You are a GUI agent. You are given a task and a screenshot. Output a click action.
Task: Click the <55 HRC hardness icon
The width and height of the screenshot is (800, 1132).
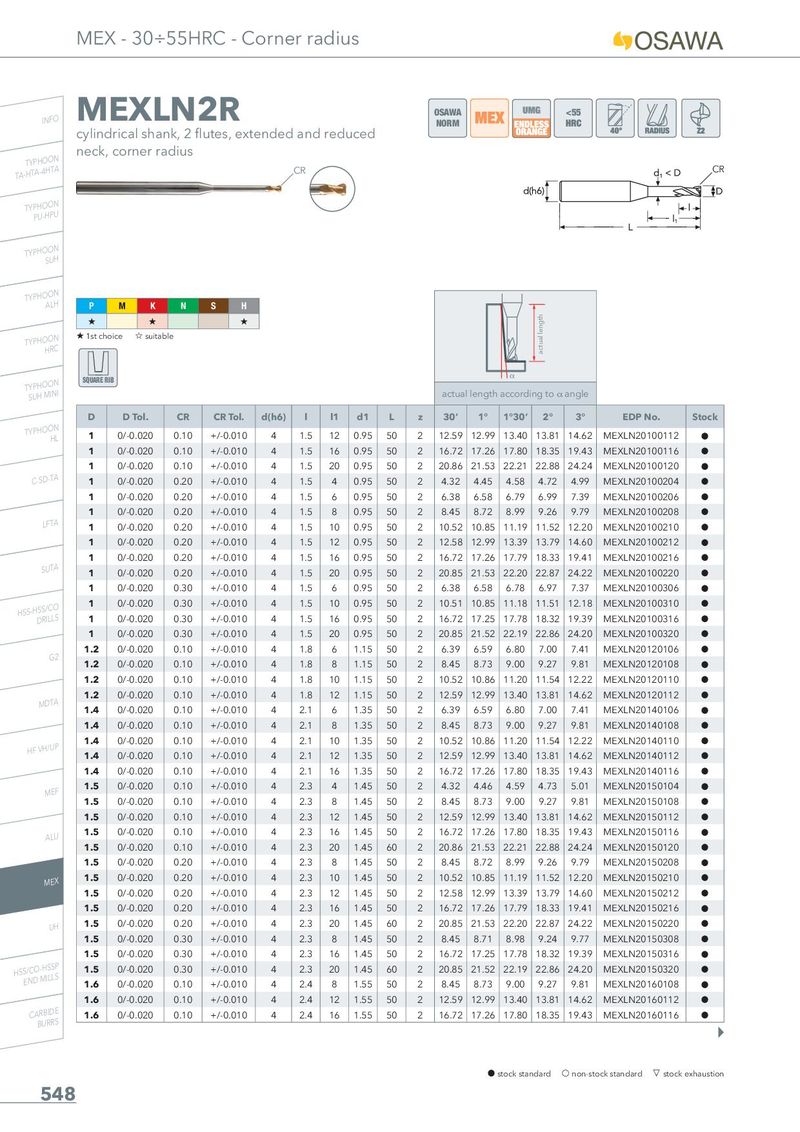(x=573, y=118)
